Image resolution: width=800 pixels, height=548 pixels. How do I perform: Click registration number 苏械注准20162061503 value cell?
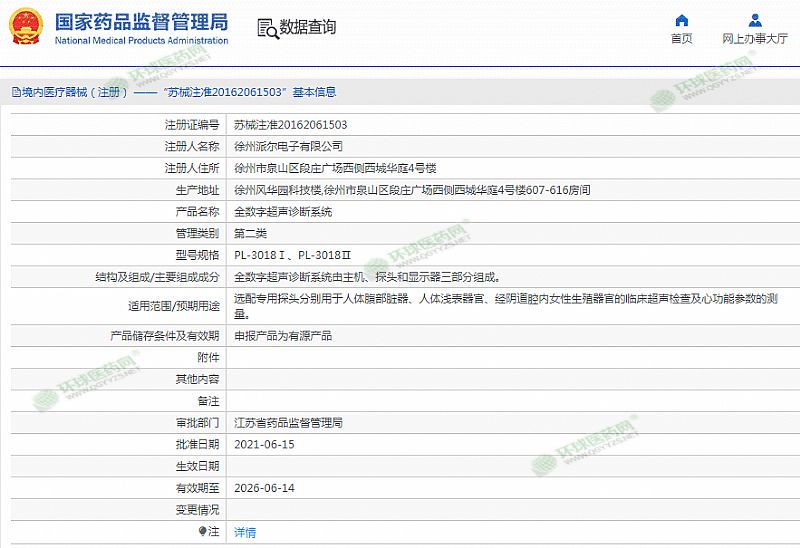(x=291, y=125)
